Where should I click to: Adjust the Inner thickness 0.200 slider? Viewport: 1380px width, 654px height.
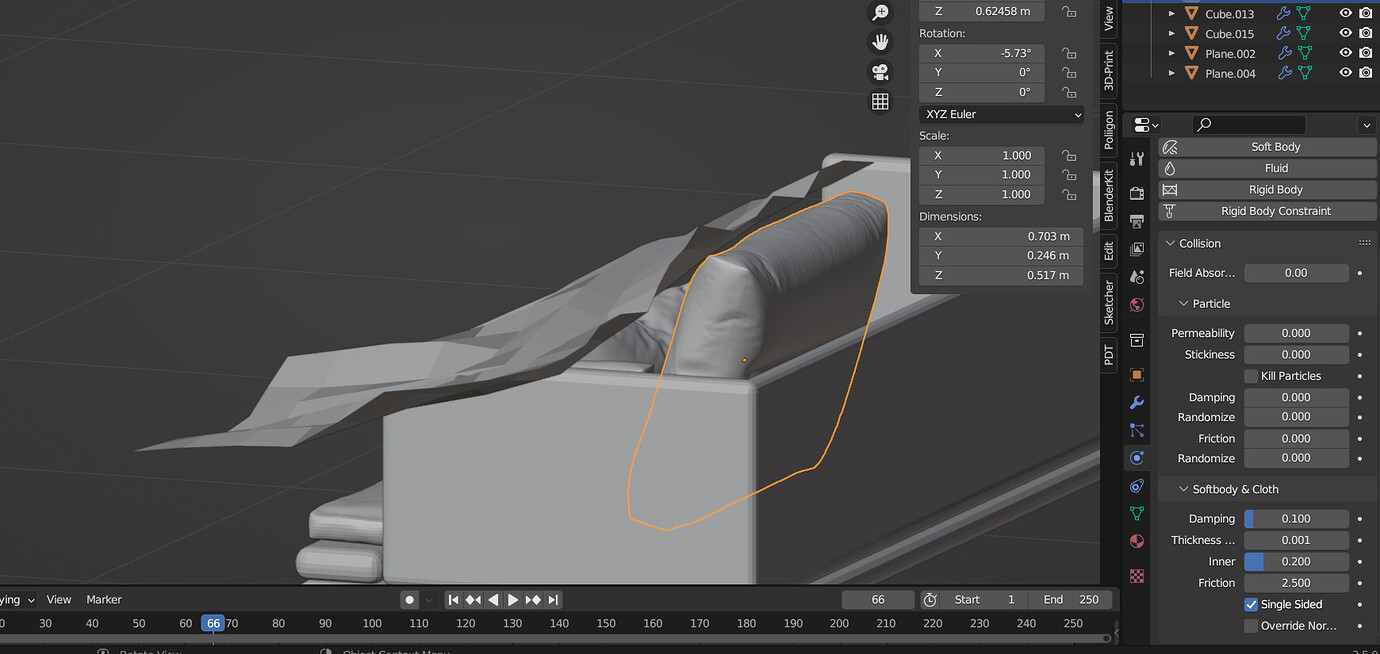(1296, 562)
